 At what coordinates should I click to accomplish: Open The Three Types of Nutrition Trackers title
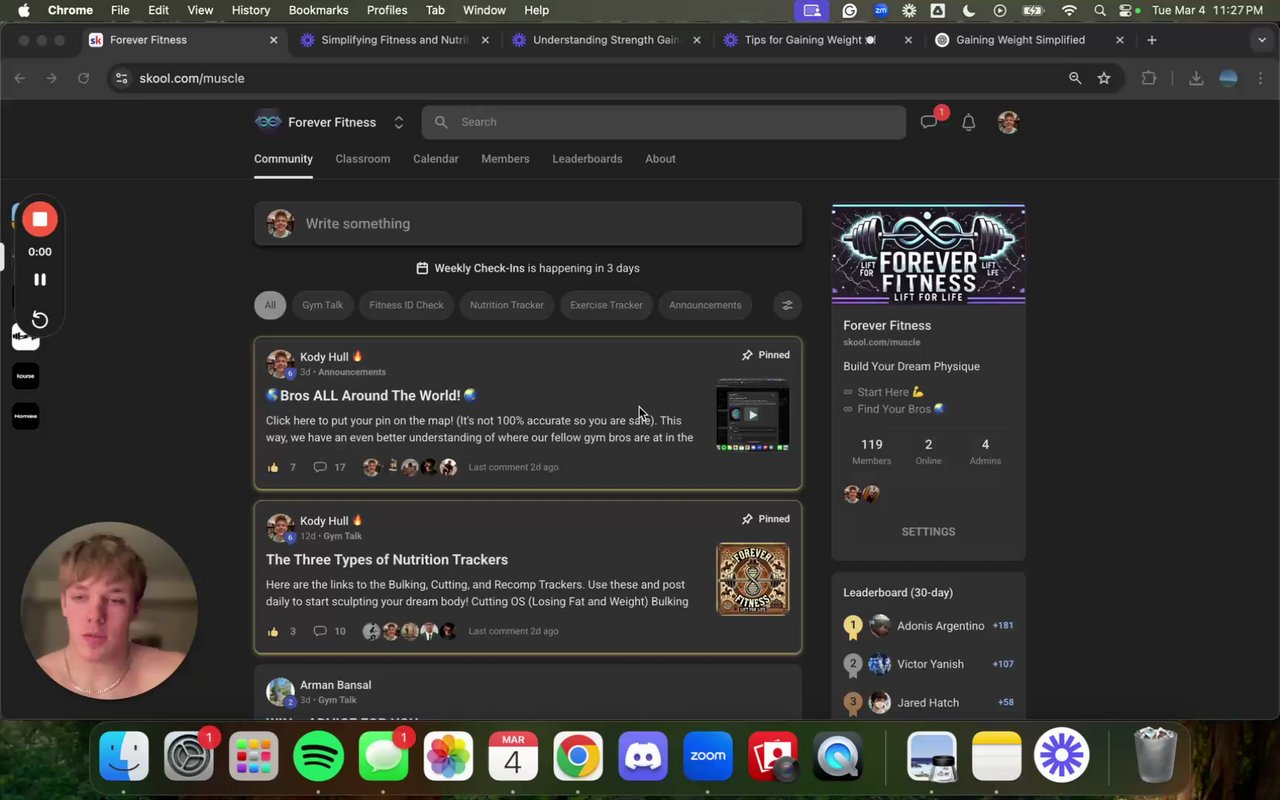click(387, 560)
